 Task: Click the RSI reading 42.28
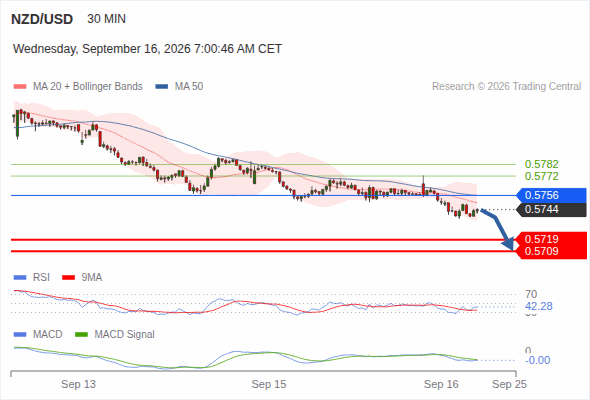click(539, 306)
